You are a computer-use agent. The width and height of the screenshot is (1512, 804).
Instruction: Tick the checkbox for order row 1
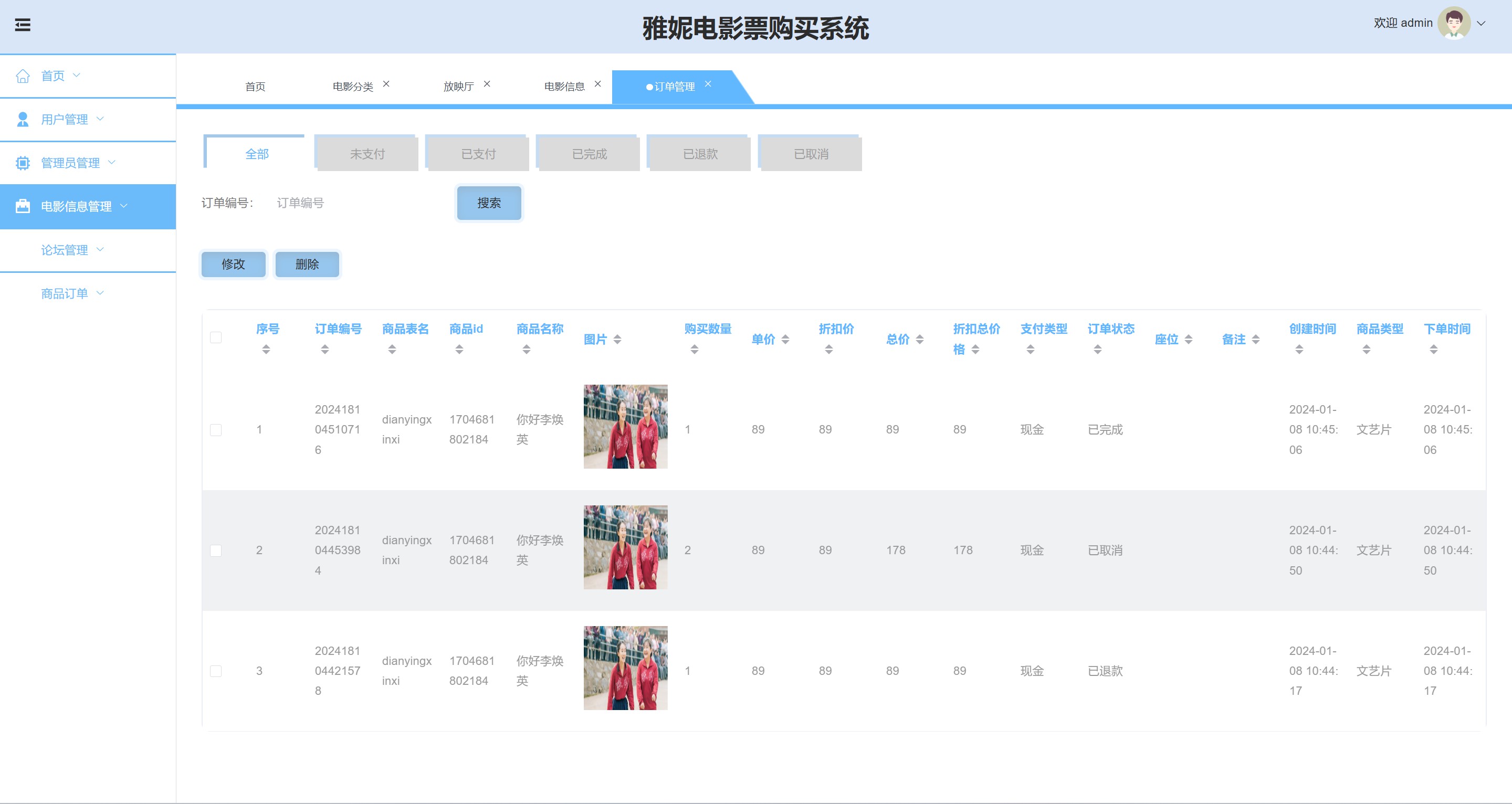pyautogui.click(x=216, y=430)
